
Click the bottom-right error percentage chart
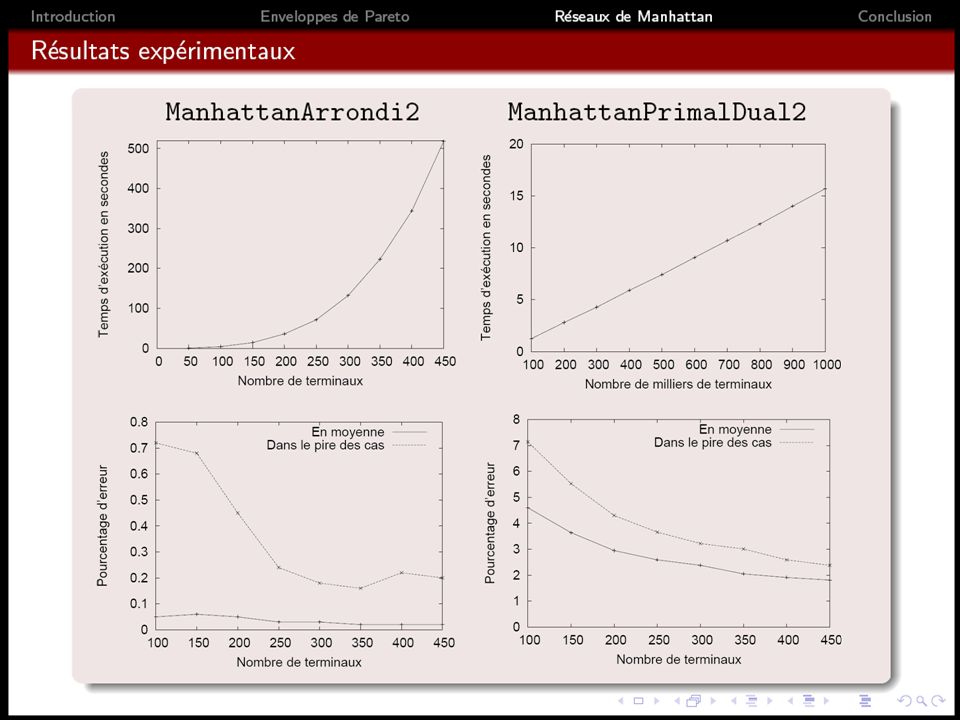point(678,523)
